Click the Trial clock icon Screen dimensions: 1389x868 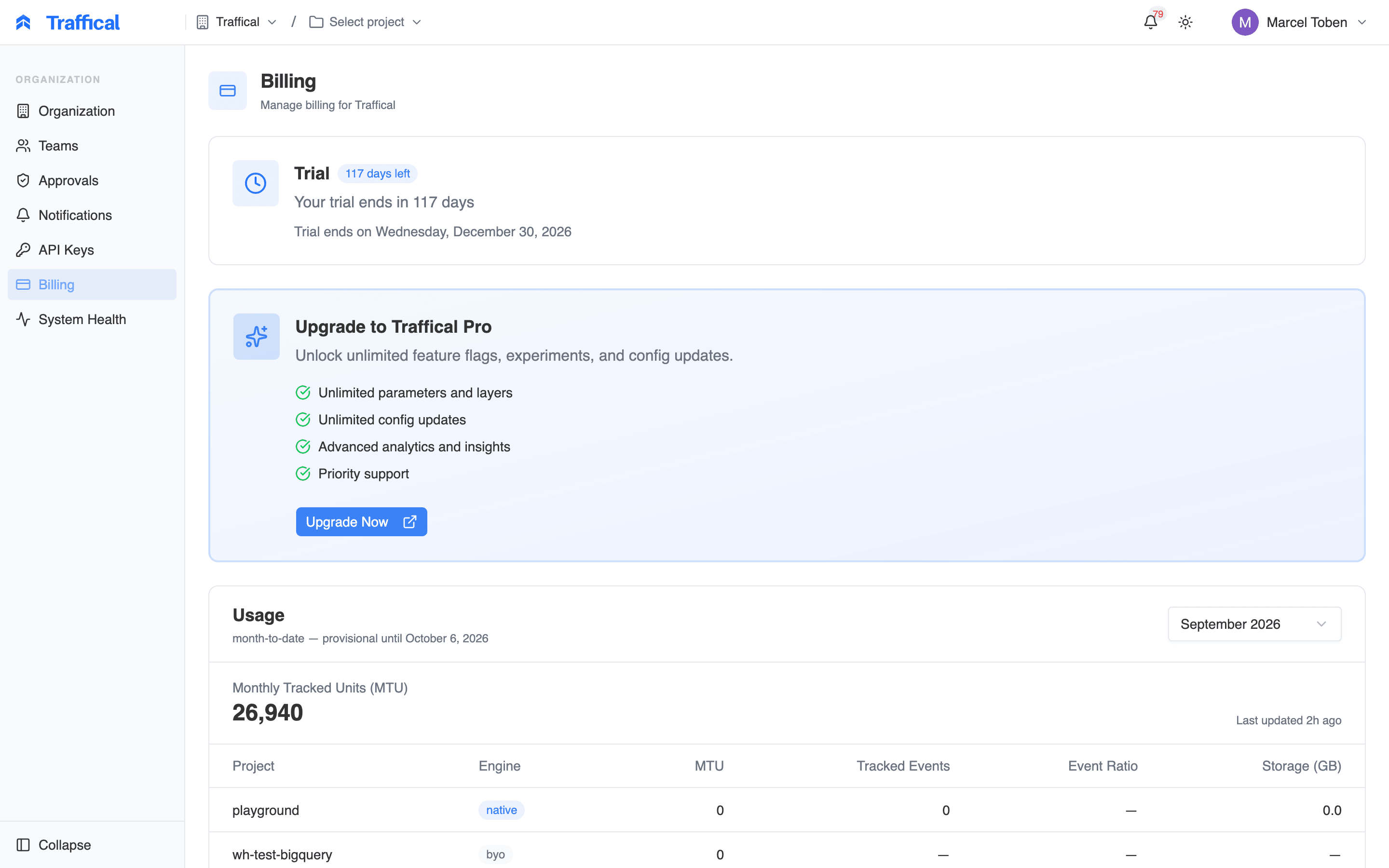(x=256, y=183)
